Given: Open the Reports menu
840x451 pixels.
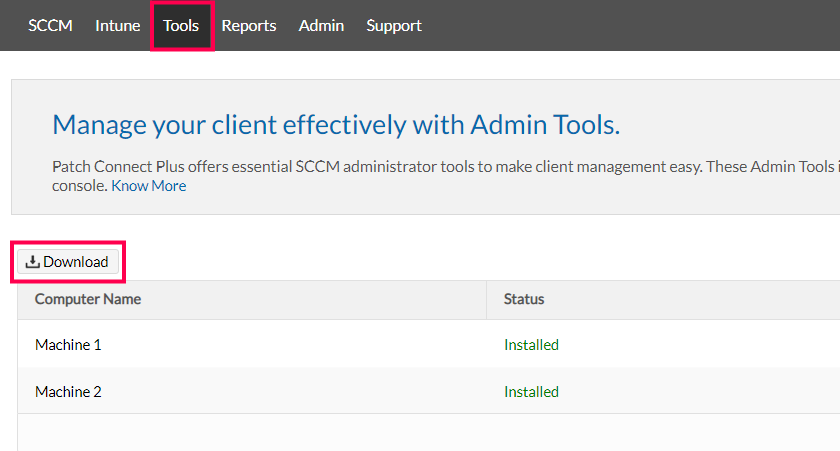Looking at the screenshot, I should point(249,25).
